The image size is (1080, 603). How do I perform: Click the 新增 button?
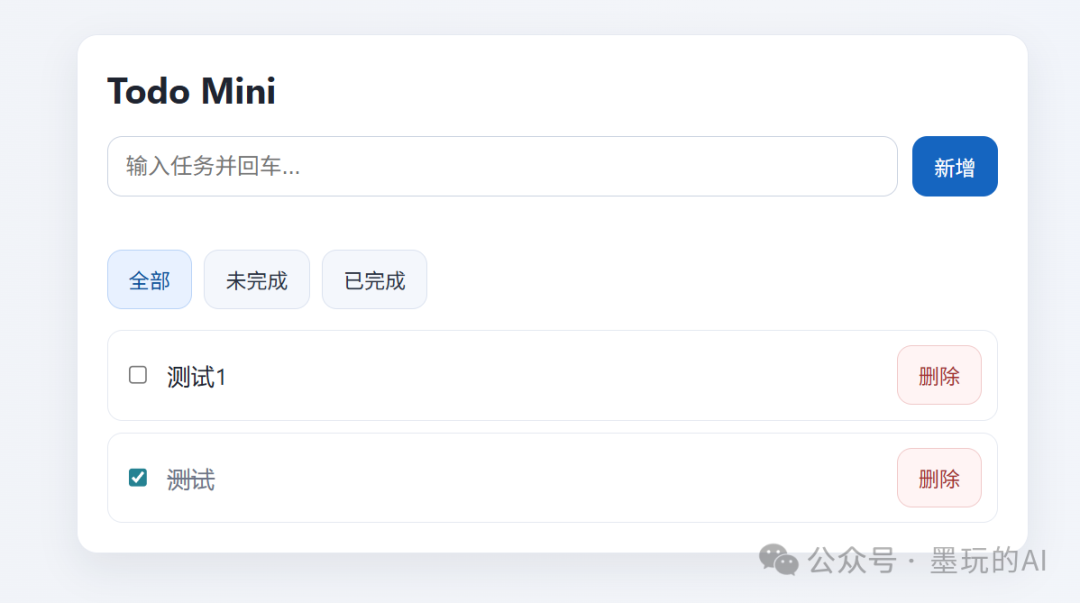click(954, 166)
